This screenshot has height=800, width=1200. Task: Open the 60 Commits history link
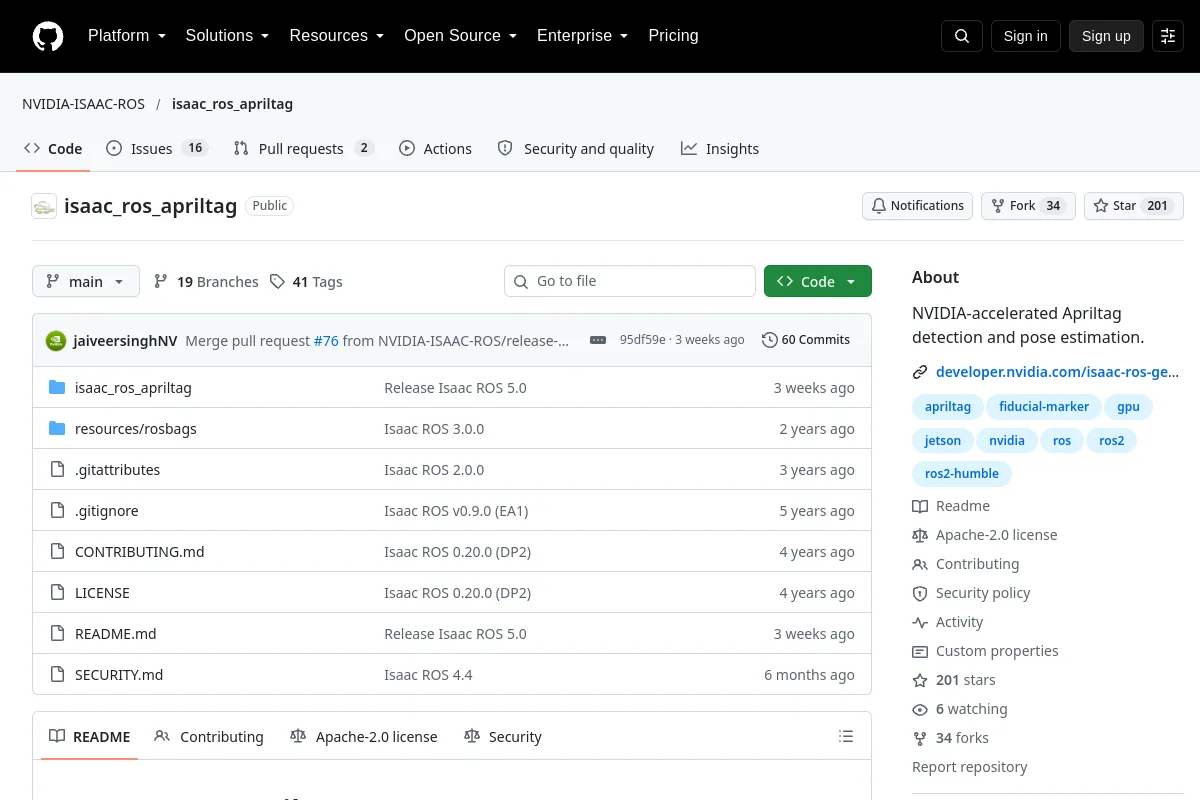pos(806,340)
